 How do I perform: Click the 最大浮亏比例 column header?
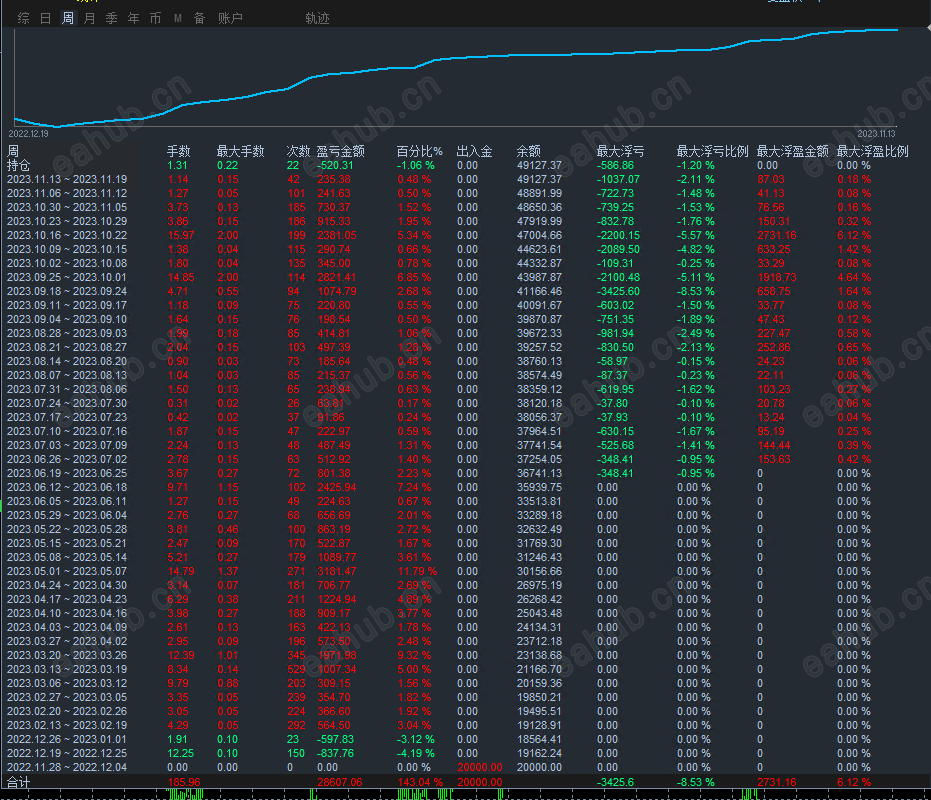tap(712, 151)
